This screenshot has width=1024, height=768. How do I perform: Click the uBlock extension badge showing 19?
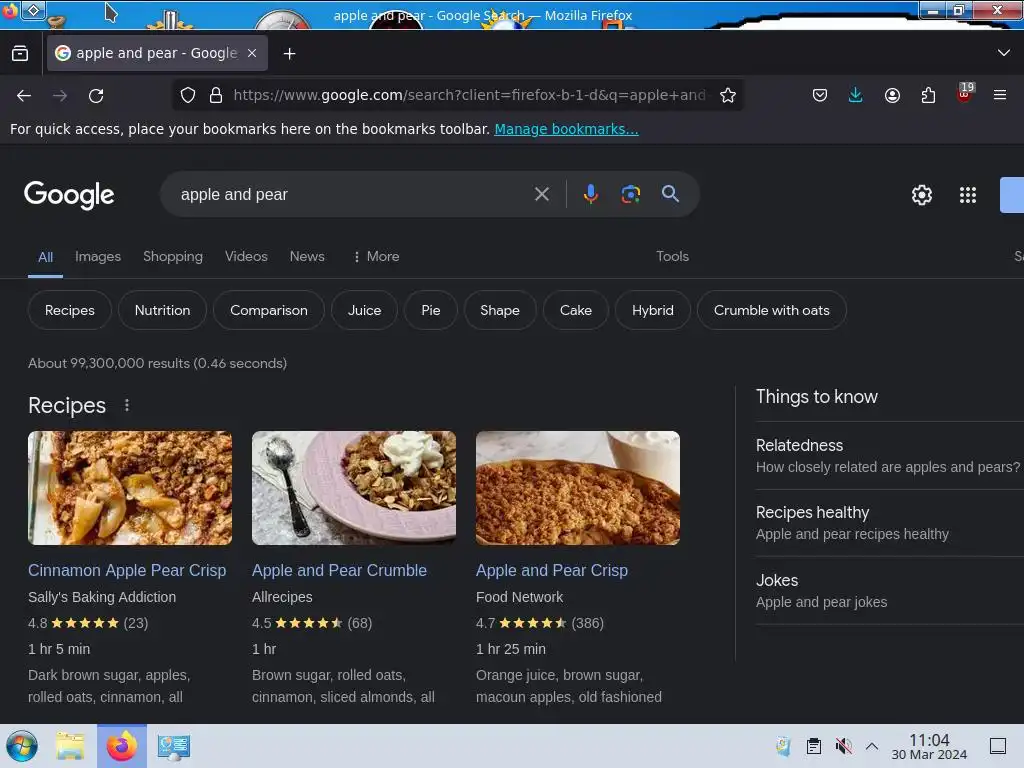point(965,93)
